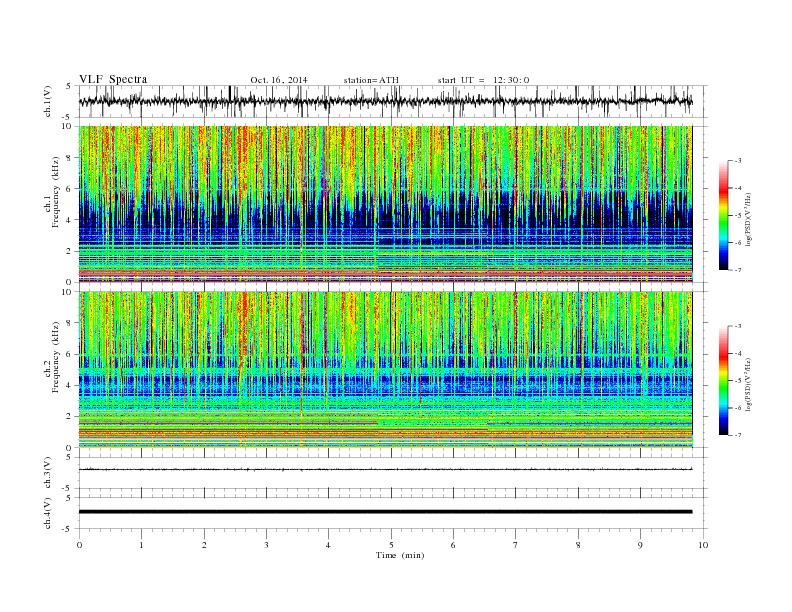792x612 pixels.
Task: Click the 'start UT = 12:30:0' header text
Action: [483, 80]
